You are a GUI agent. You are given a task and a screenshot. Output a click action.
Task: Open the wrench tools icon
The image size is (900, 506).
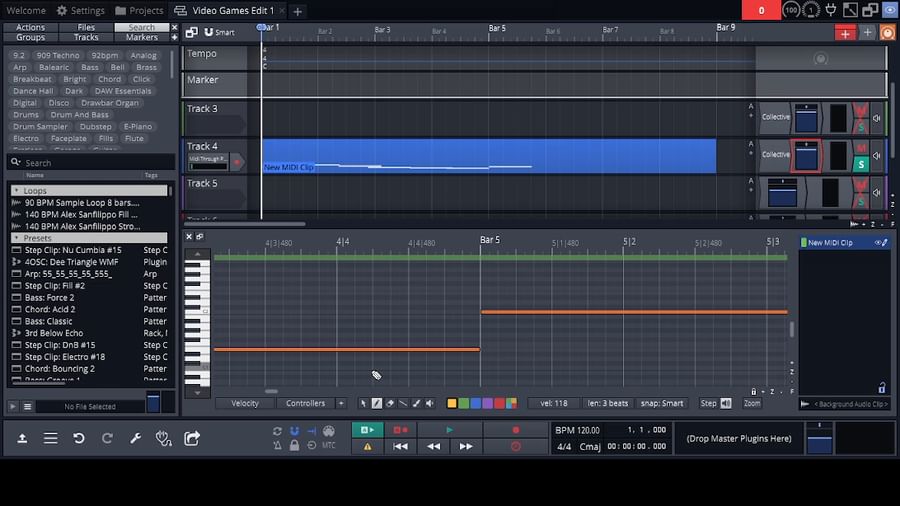tap(135, 438)
